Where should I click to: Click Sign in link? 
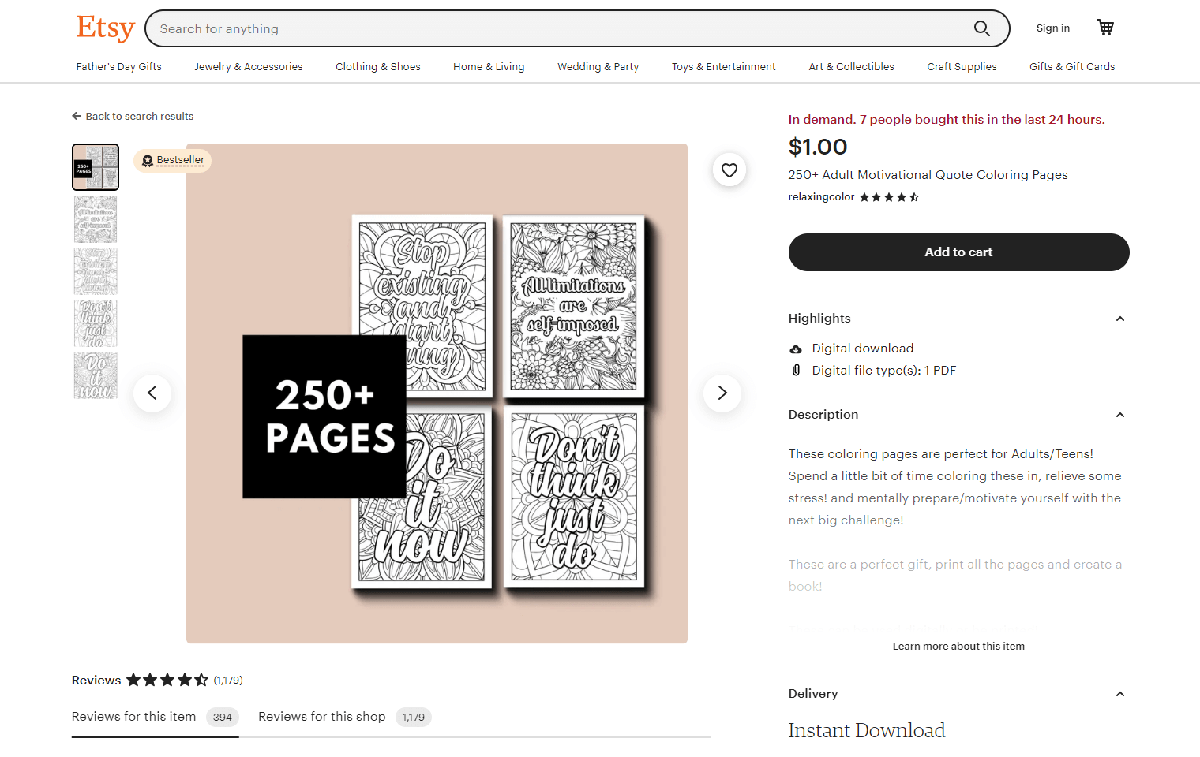click(x=1052, y=29)
